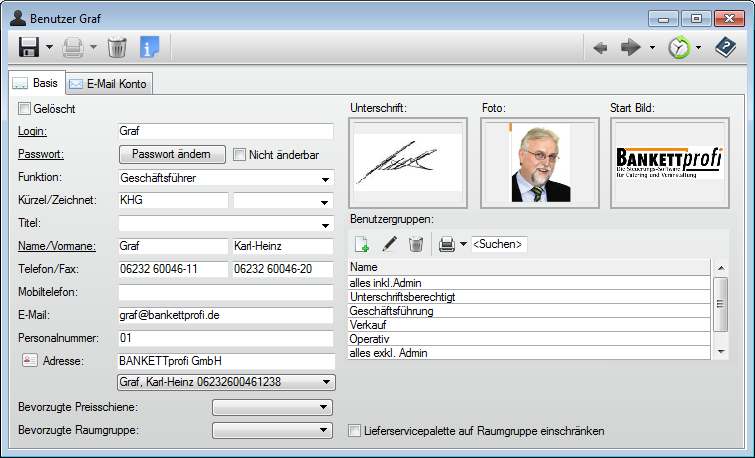Edit user group with the pencil icon
Viewport: 755px width, 458px height.
point(389,243)
